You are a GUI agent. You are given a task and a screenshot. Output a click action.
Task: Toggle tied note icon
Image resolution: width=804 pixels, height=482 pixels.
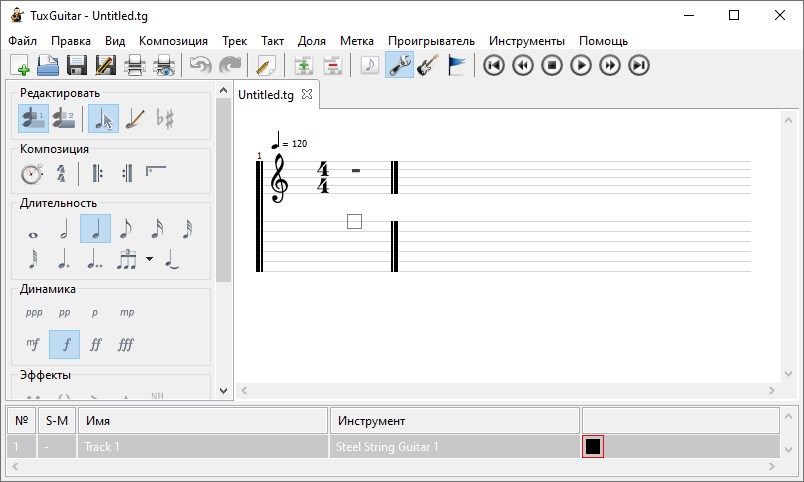coord(172,259)
